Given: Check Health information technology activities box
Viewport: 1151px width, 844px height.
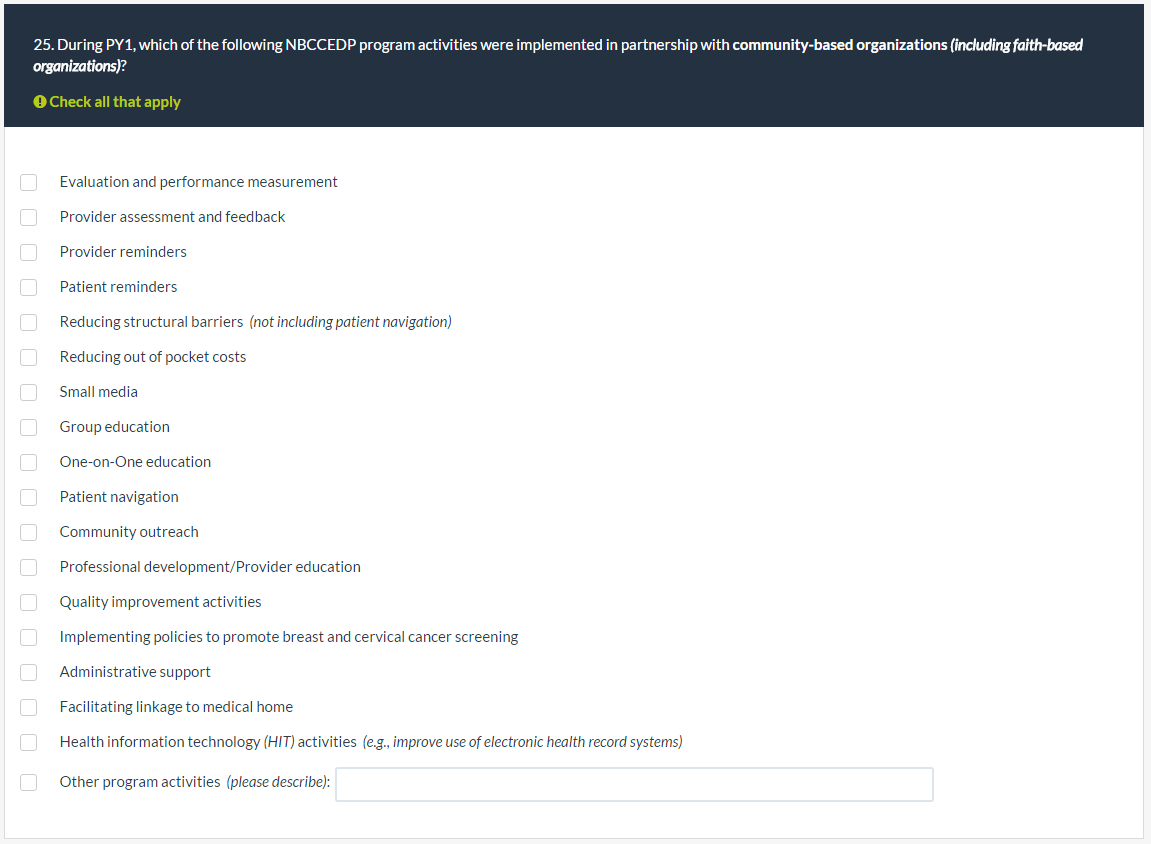Looking at the screenshot, I should coord(29,742).
